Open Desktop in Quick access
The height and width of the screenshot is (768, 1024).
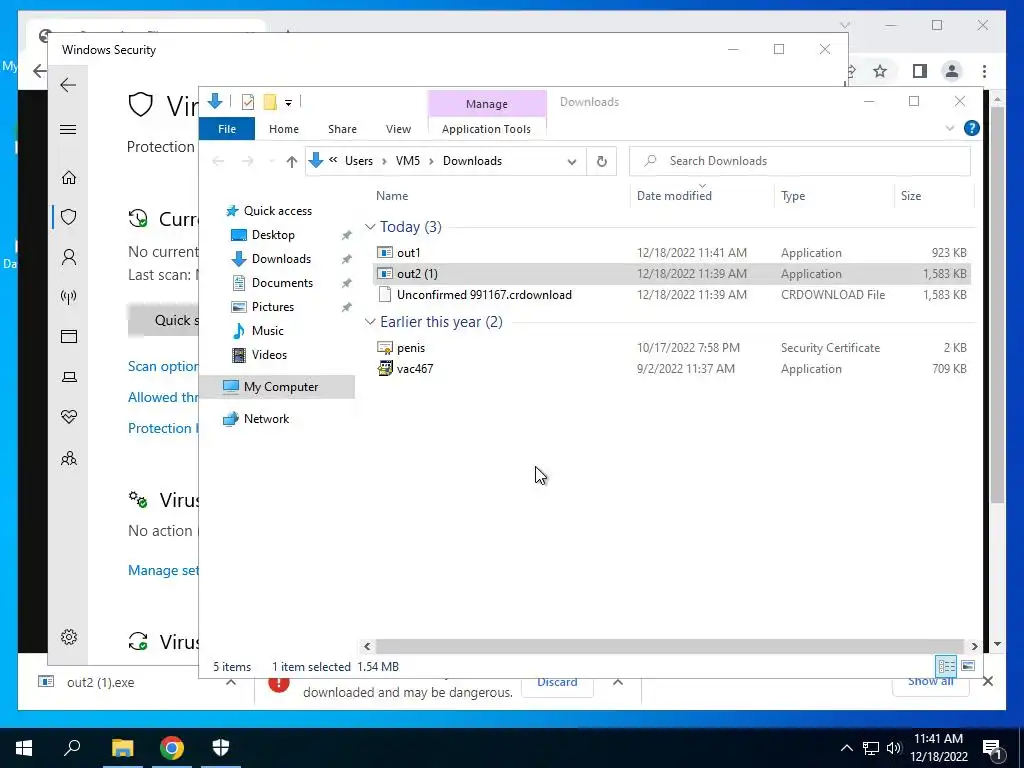point(273,234)
